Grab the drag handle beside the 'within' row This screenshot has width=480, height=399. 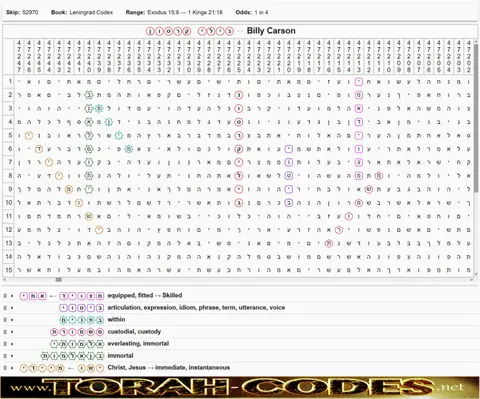click(x=5, y=320)
